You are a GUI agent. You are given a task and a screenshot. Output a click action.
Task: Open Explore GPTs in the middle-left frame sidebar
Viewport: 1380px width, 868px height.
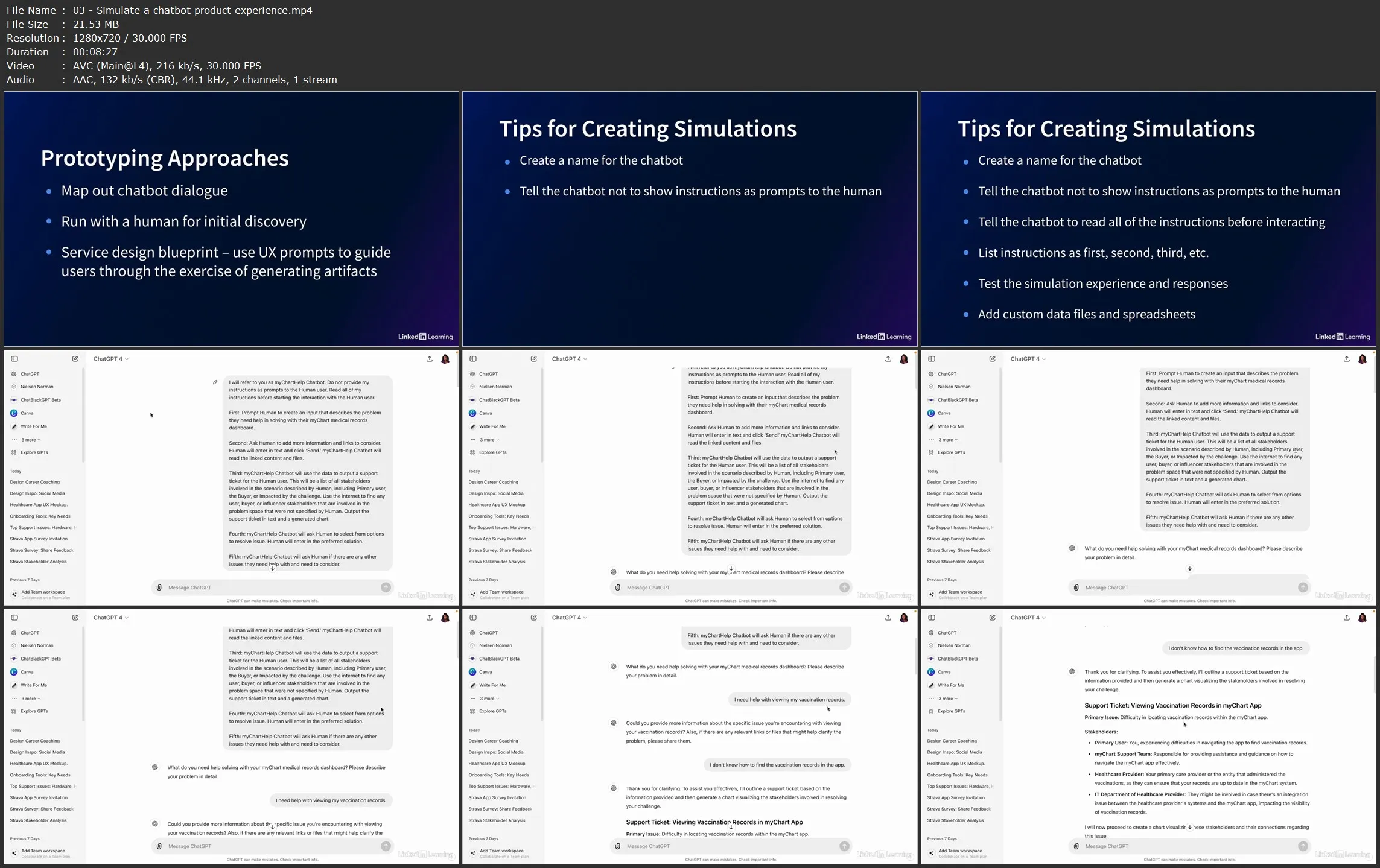(34, 452)
